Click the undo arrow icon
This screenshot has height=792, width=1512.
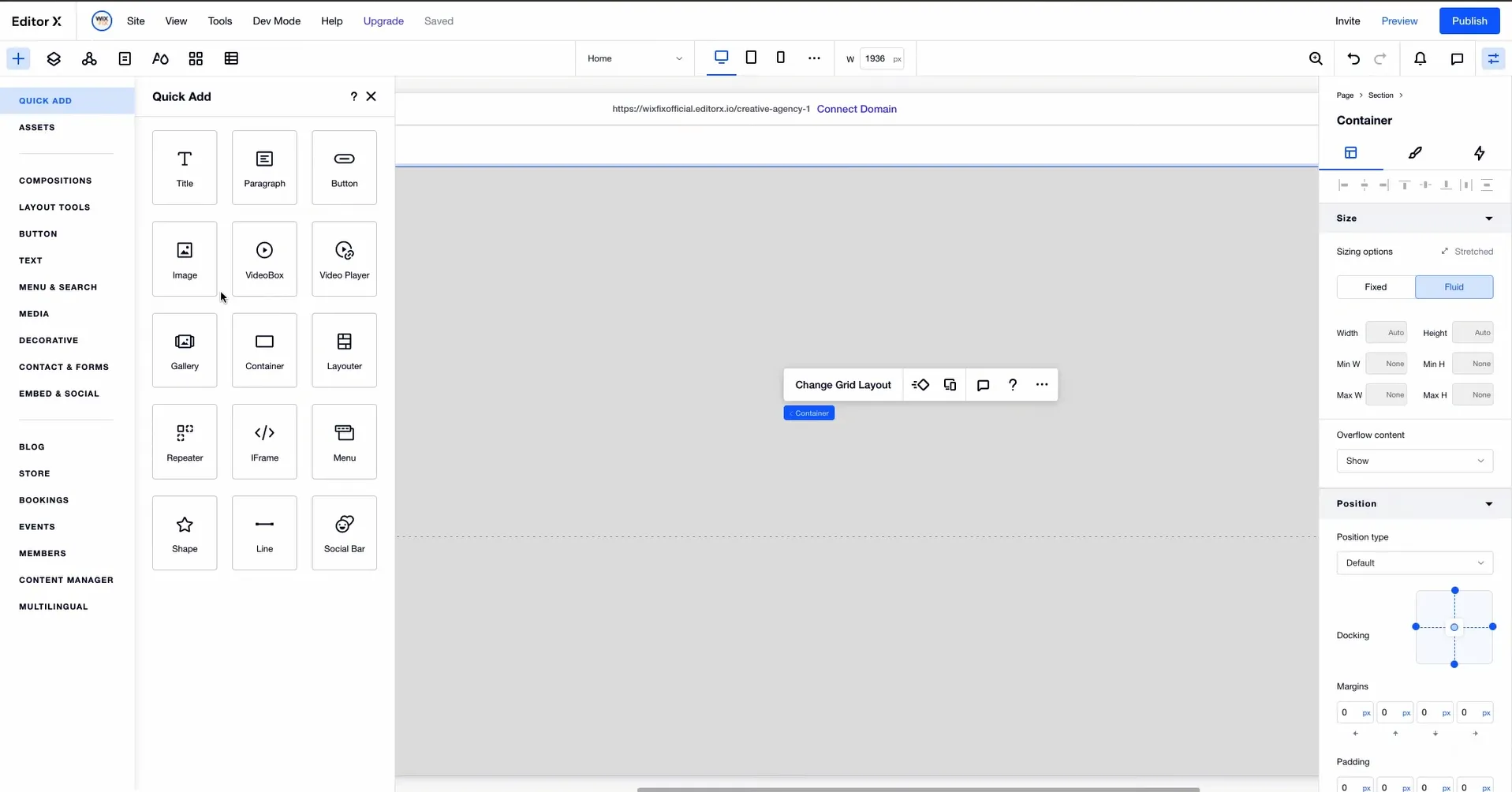1353,58
